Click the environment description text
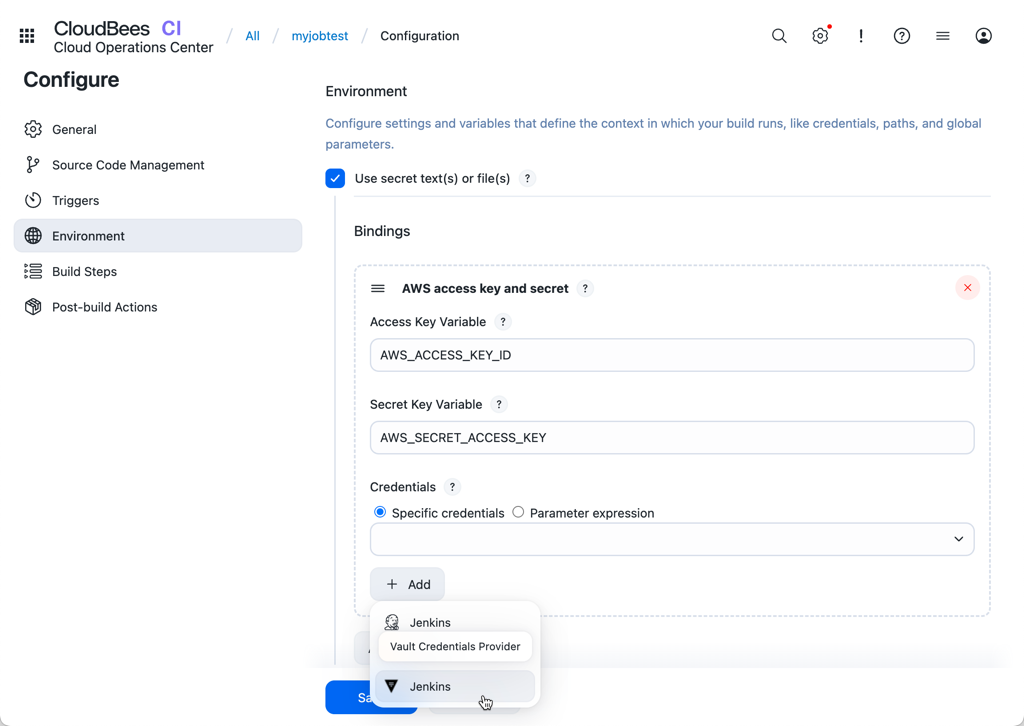1024x726 pixels. click(654, 134)
